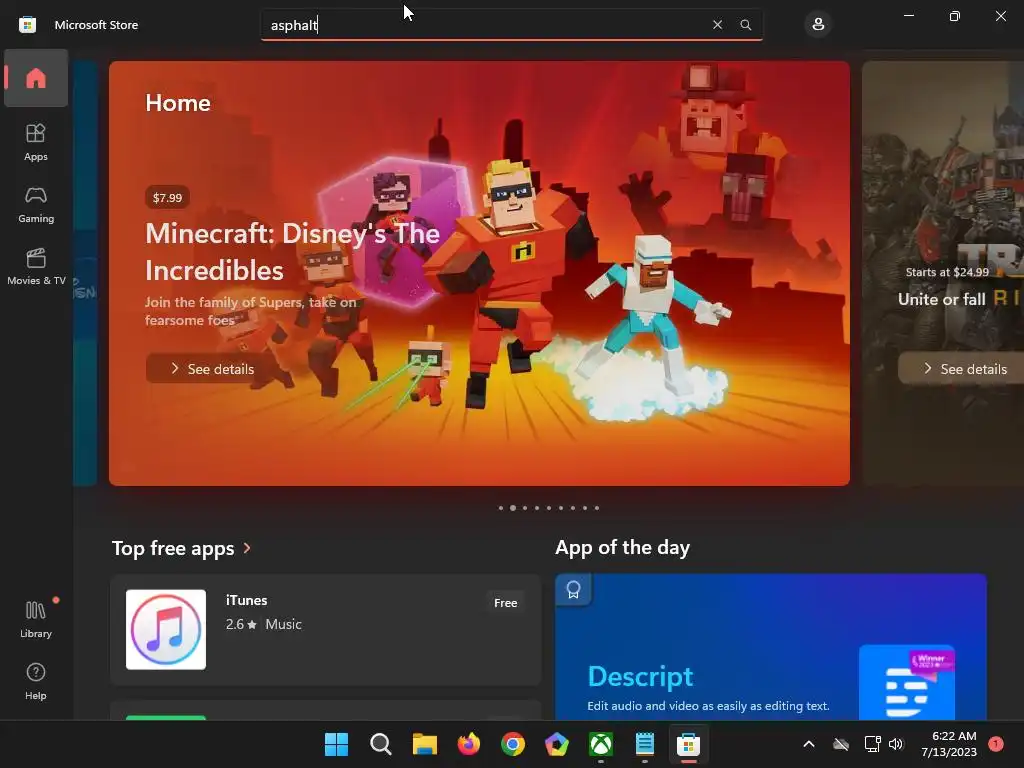Open Notepad from taskbar

click(x=645, y=744)
